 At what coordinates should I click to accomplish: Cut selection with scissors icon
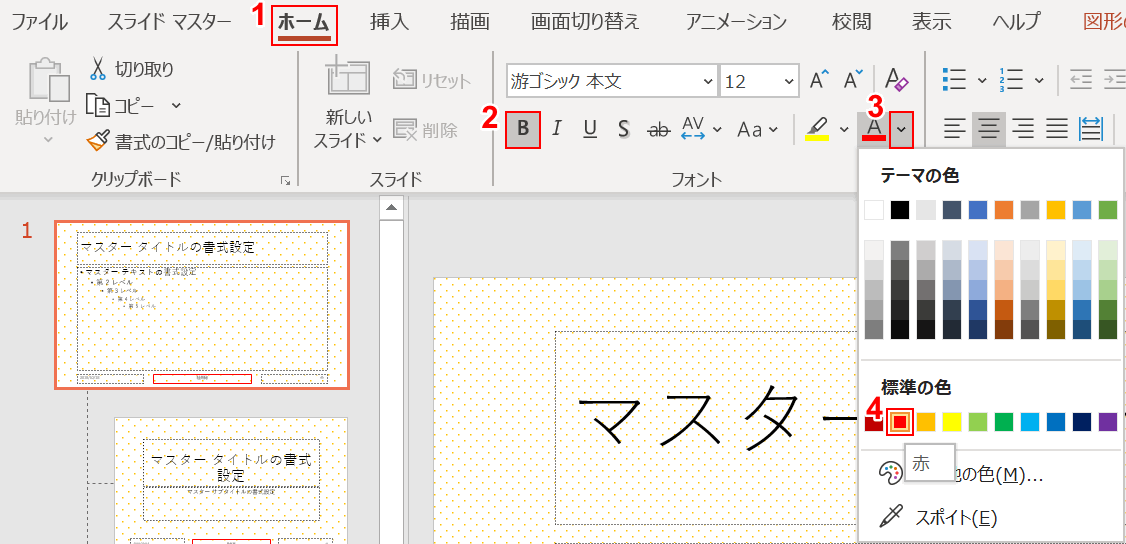point(98,69)
